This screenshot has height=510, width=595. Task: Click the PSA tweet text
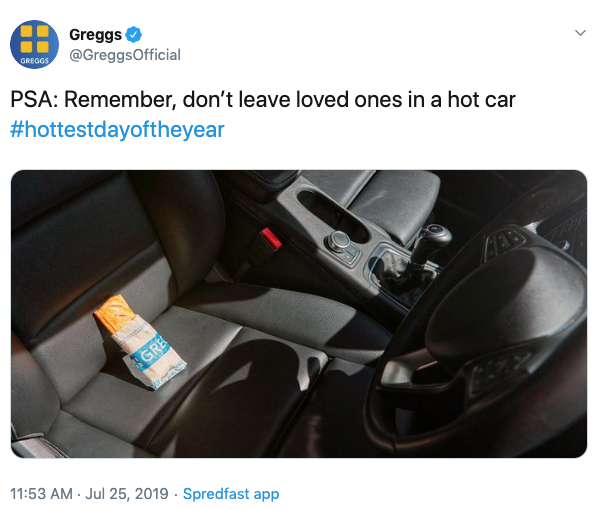[263, 100]
